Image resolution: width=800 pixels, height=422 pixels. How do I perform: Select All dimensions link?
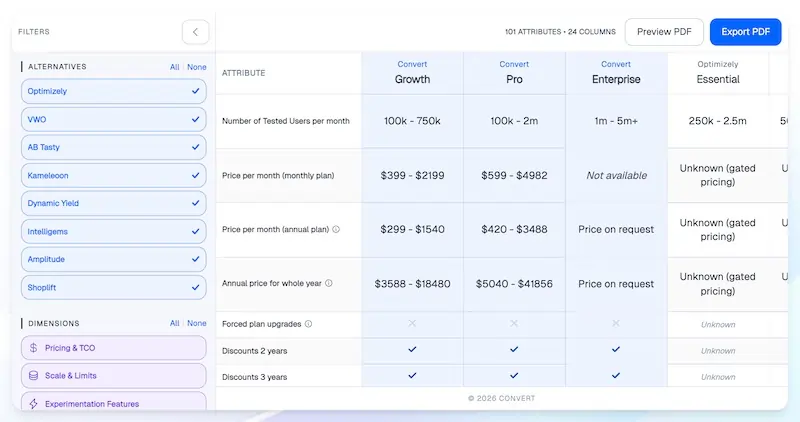click(x=174, y=324)
